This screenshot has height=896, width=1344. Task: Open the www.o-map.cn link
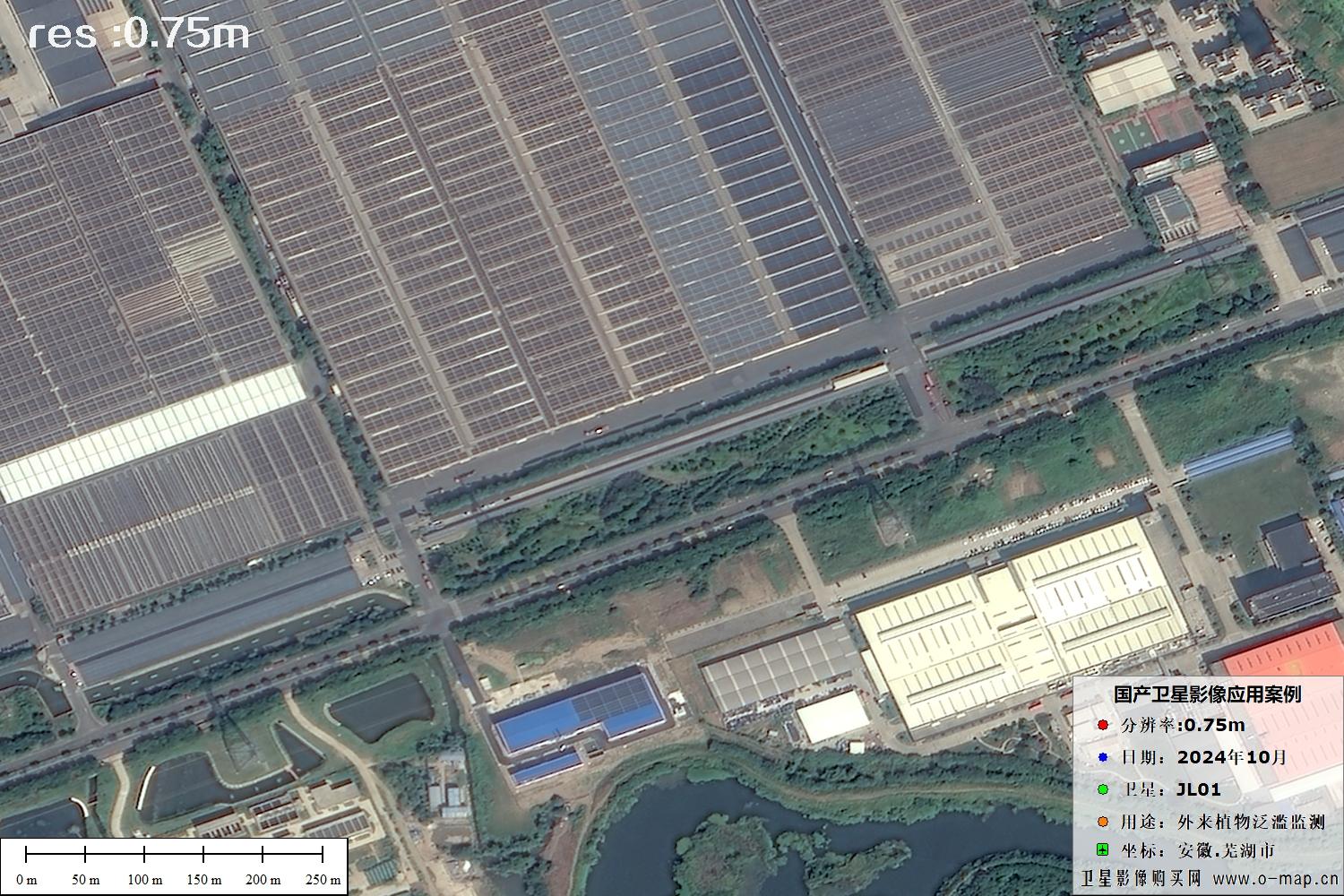1277,877
